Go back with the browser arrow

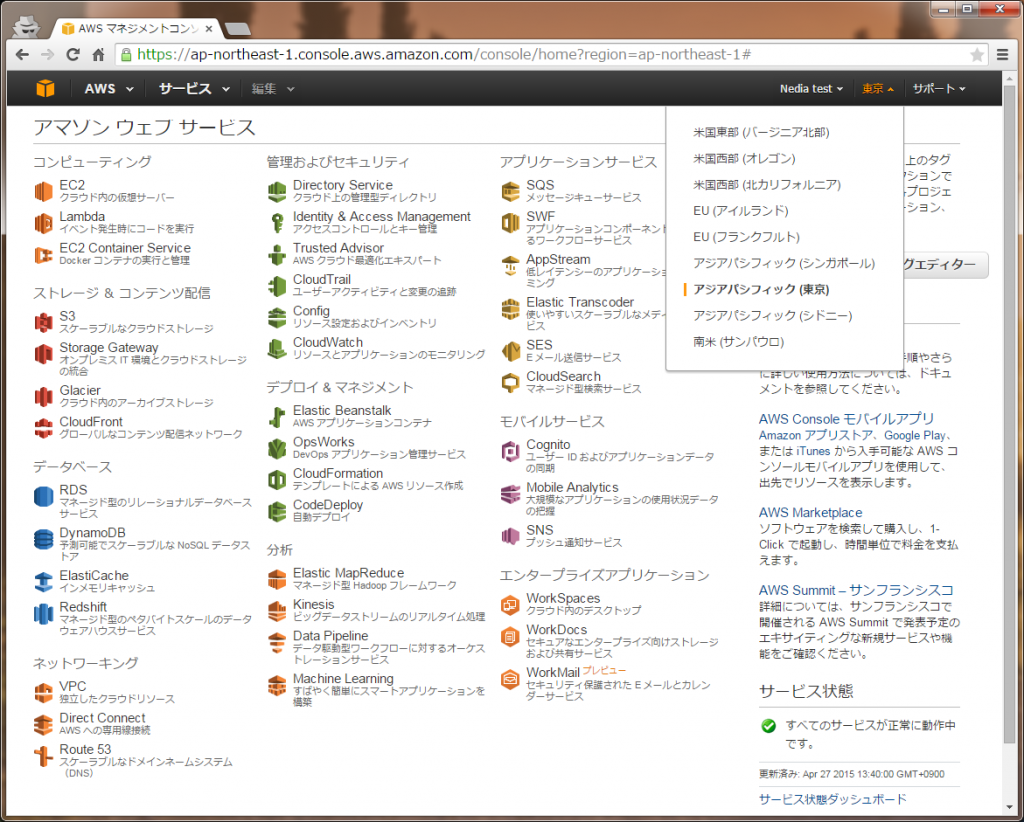point(22,55)
